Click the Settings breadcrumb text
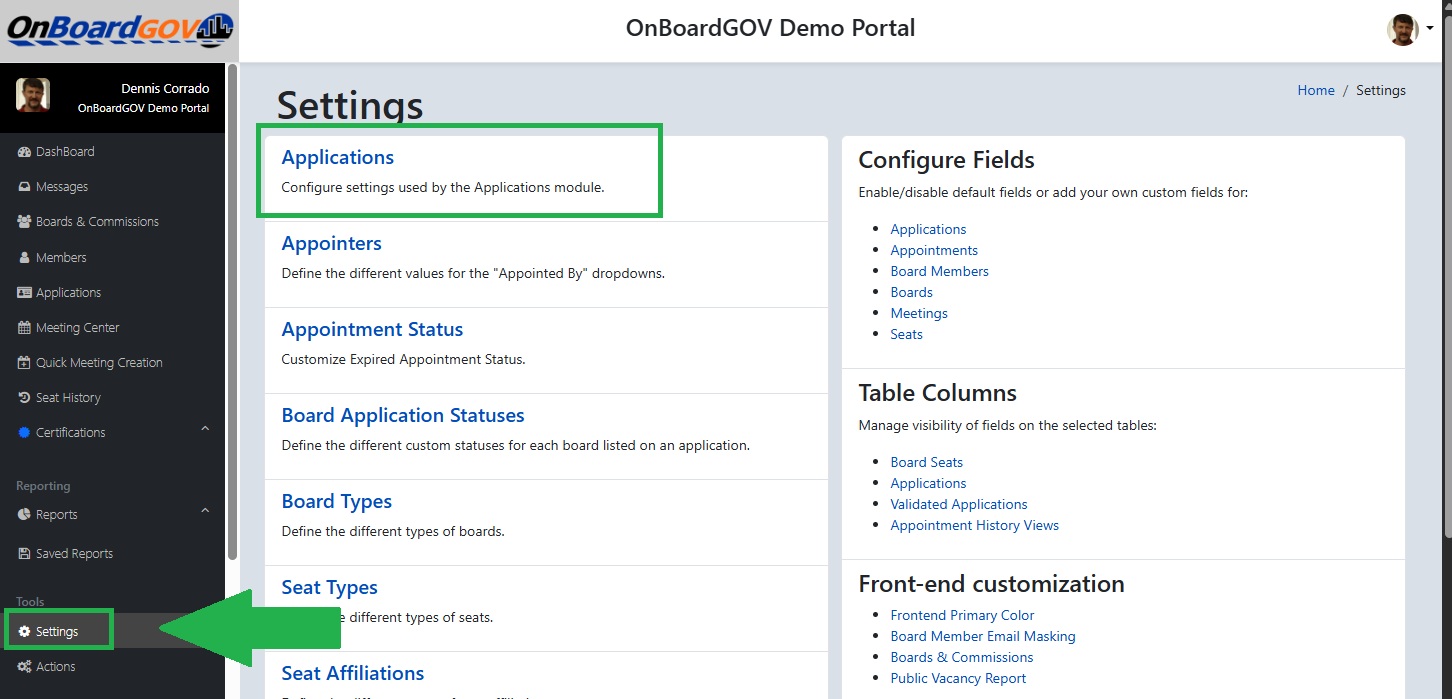Image resolution: width=1452 pixels, height=699 pixels. point(1381,90)
